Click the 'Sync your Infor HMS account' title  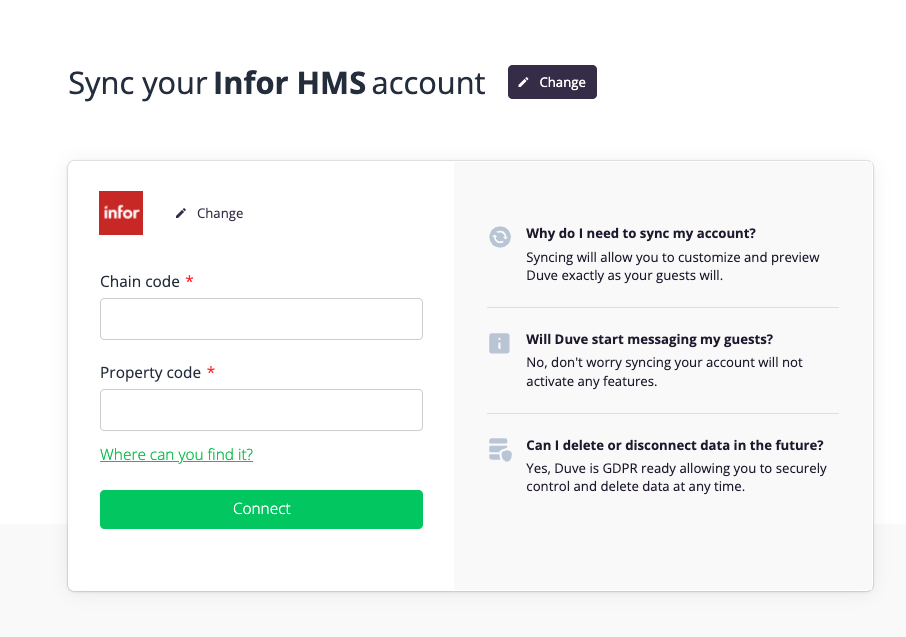coord(276,83)
